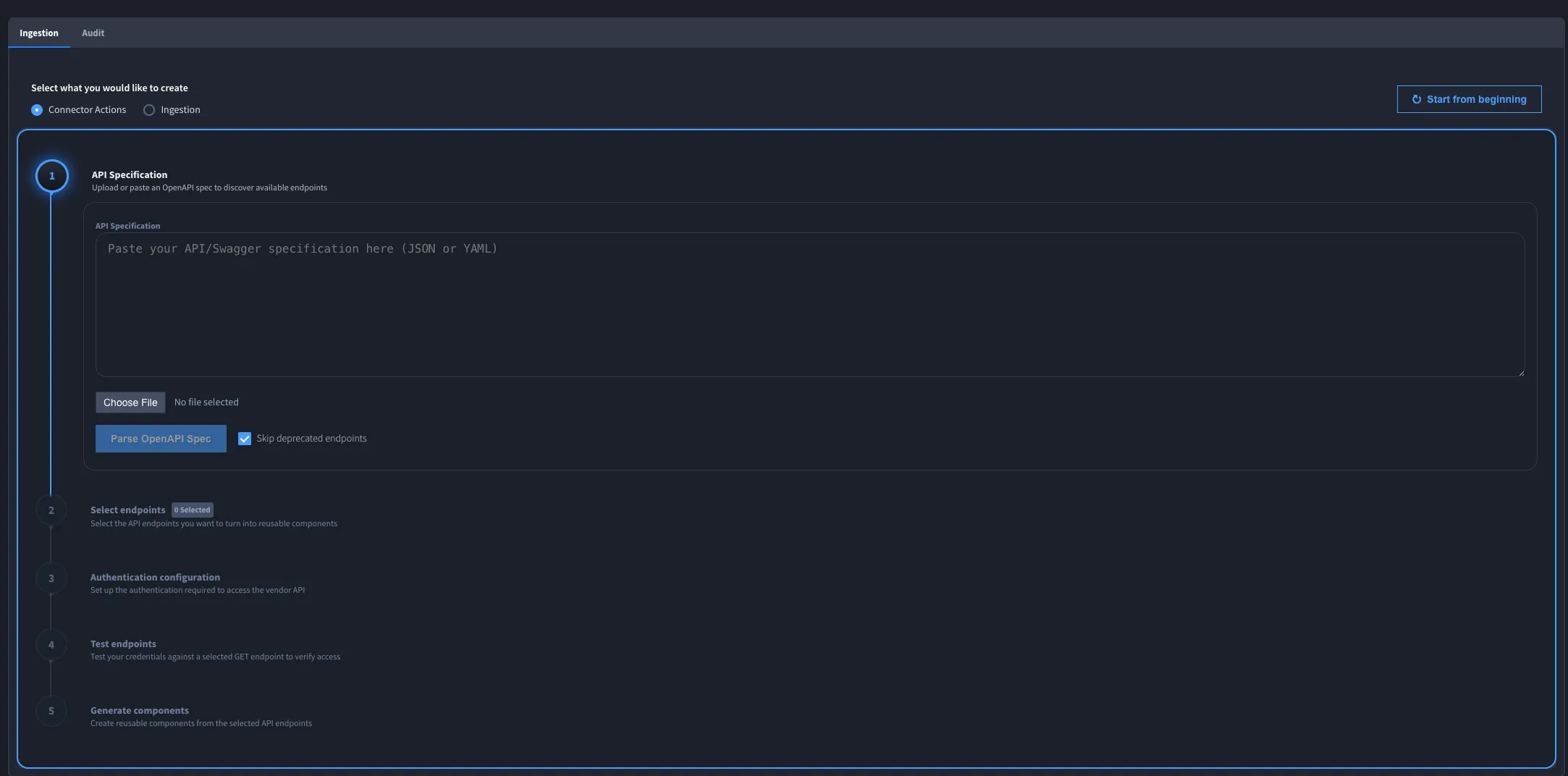The width and height of the screenshot is (1568, 776).
Task: Click the 'No file selected' text
Action: [x=206, y=402]
